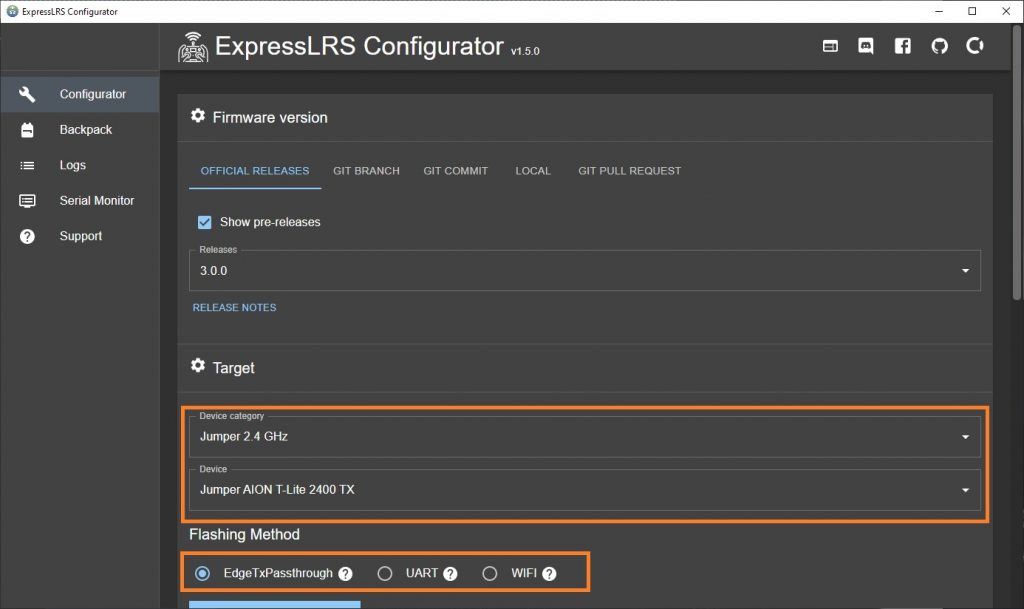The height and width of the screenshot is (609, 1024).
Task: Open the Serial Monitor page
Action: click(x=80, y=200)
